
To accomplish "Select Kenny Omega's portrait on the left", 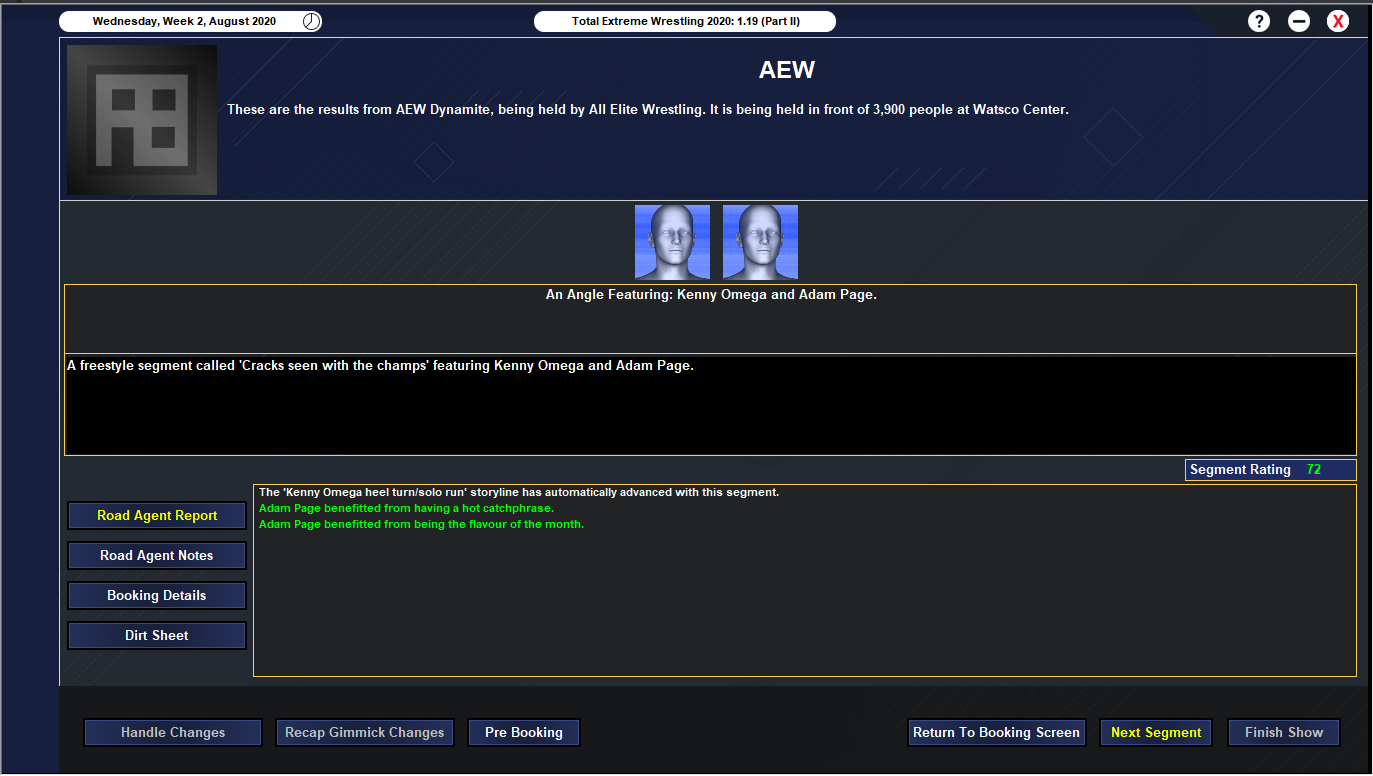I will [672, 242].
